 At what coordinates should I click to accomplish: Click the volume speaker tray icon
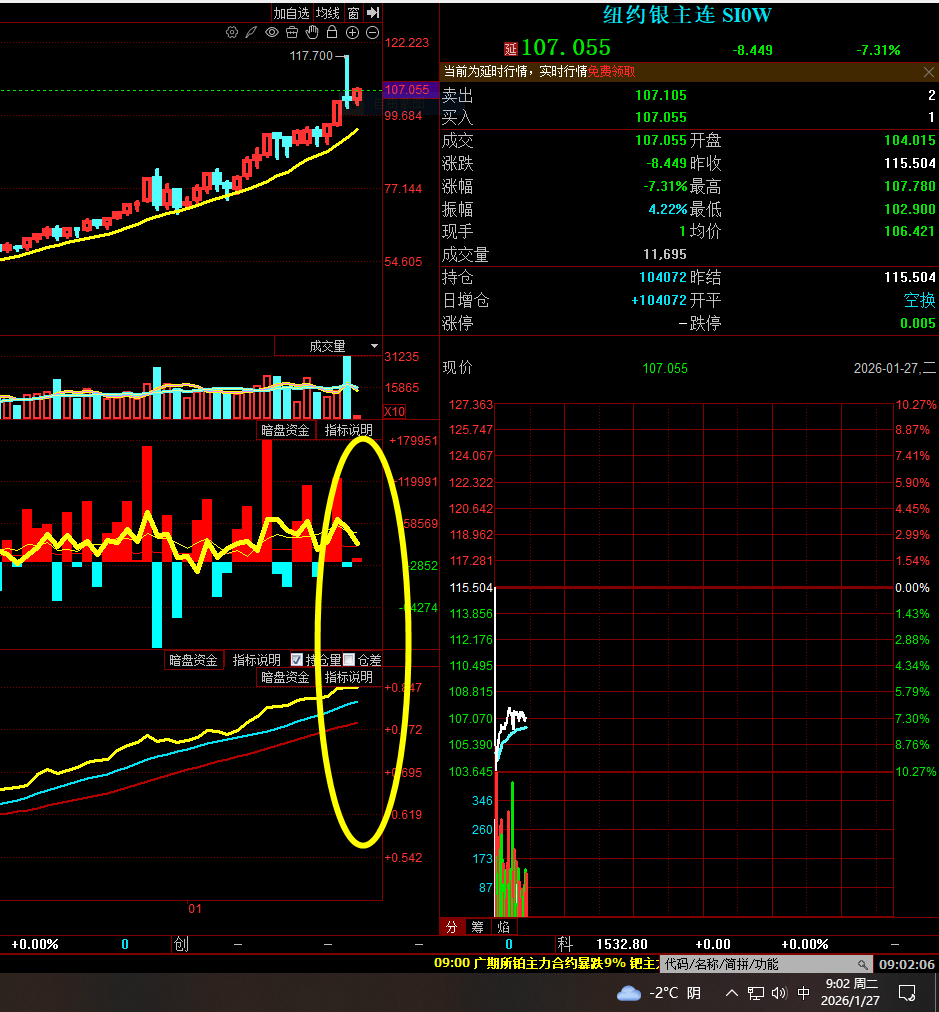[x=779, y=993]
